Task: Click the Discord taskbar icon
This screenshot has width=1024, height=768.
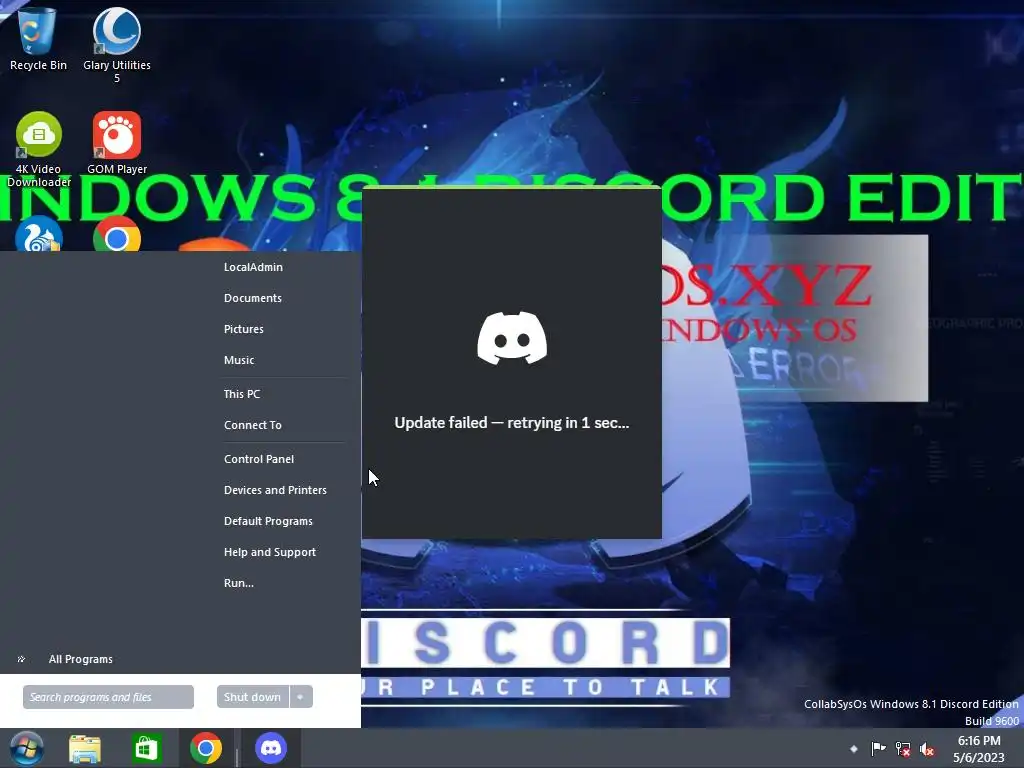Action: 270,748
